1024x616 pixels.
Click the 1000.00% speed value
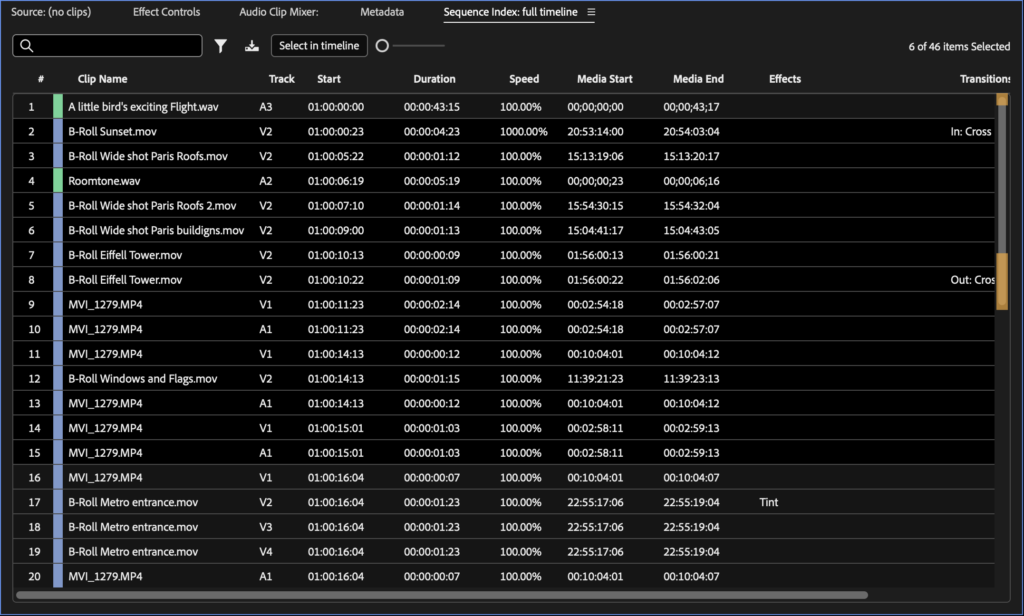[x=524, y=131]
